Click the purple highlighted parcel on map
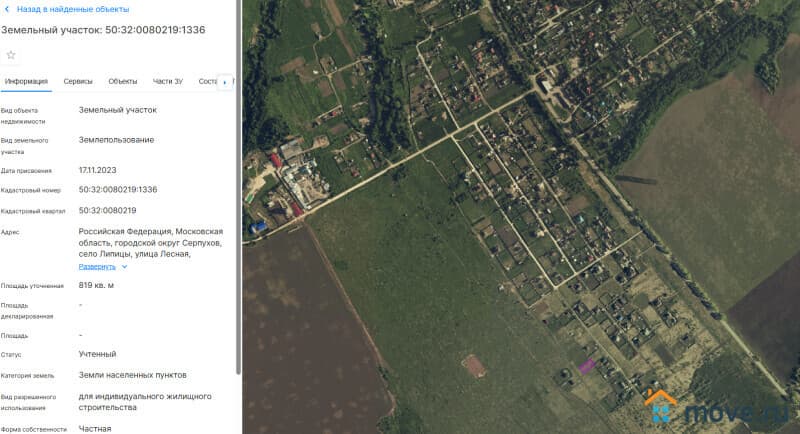The width and height of the screenshot is (800, 434). point(587,365)
